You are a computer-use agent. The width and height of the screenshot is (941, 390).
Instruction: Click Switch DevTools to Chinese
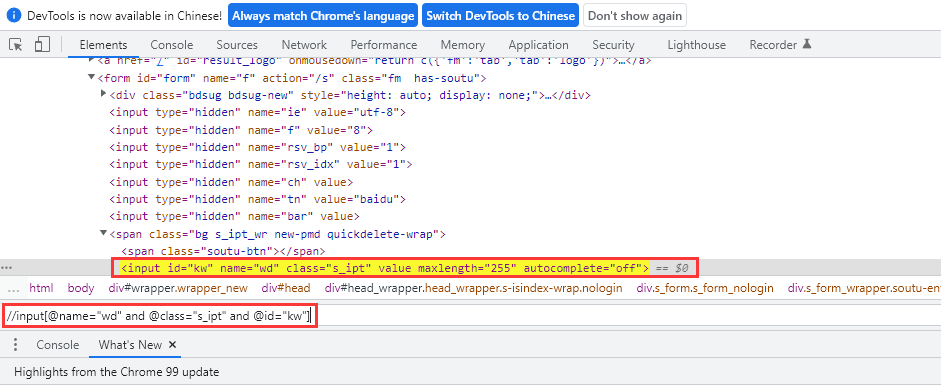click(x=501, y=16)
